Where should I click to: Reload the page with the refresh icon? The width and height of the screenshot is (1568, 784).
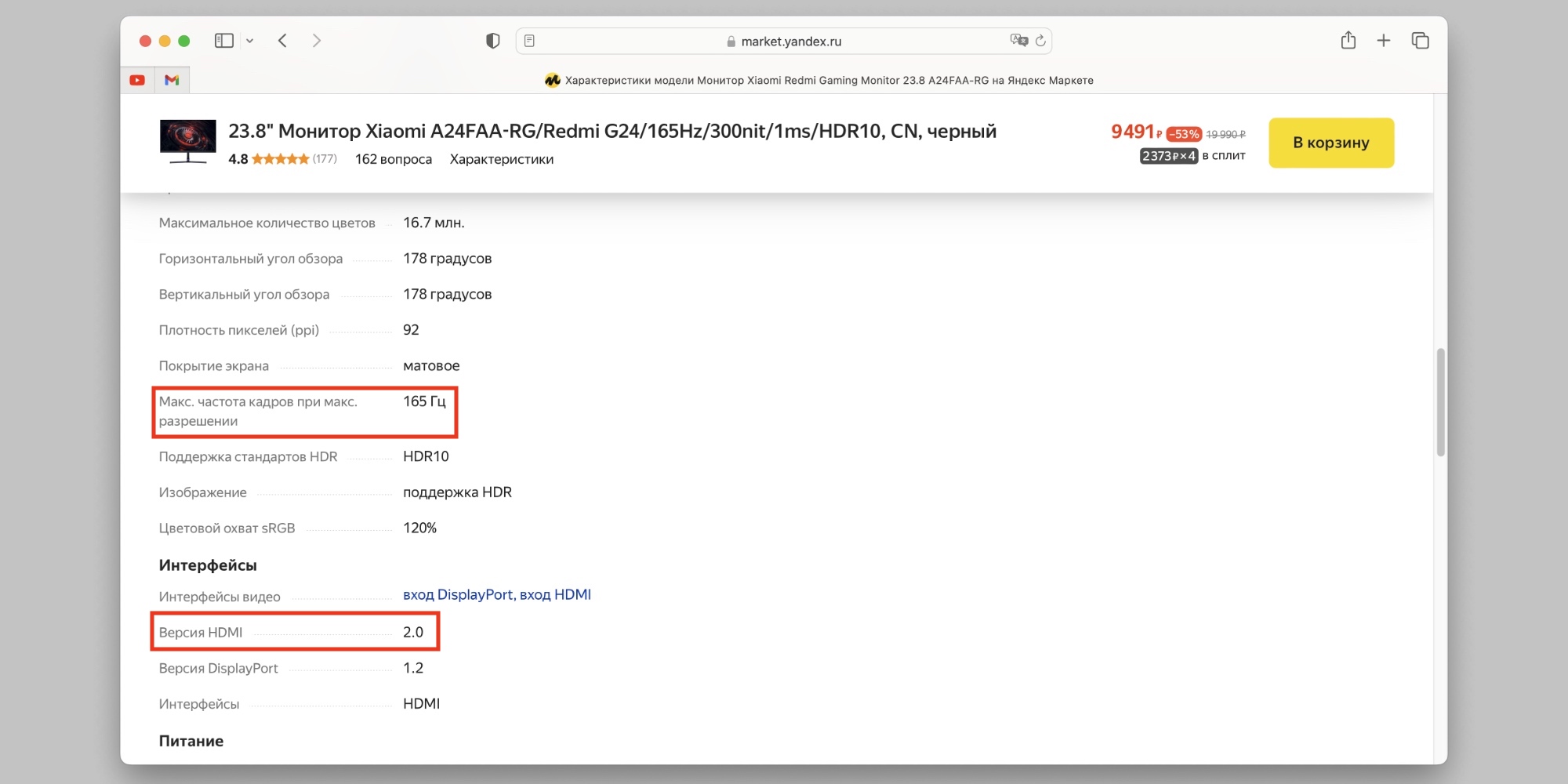tap(1040, 41)
